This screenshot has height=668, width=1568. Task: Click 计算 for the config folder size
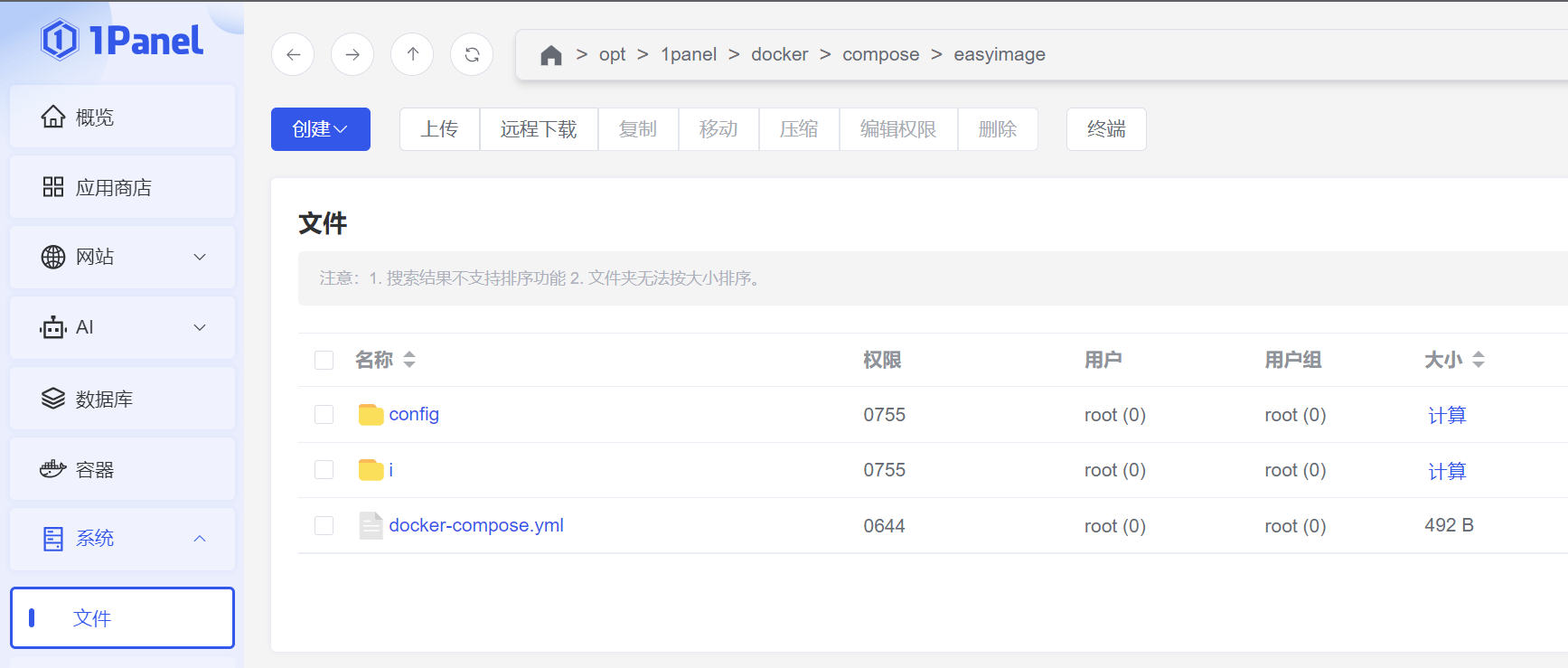pyautogui.click(x=1446, y=415)
